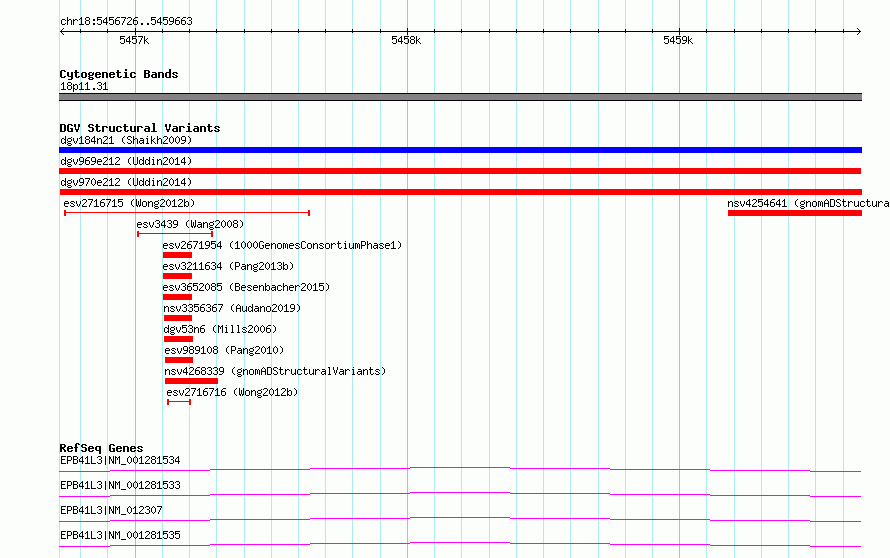The height and width of the screenshot is (558, 890).
Task: Open esv3439 (Wang2008) variant label
Action: [190, 224]
